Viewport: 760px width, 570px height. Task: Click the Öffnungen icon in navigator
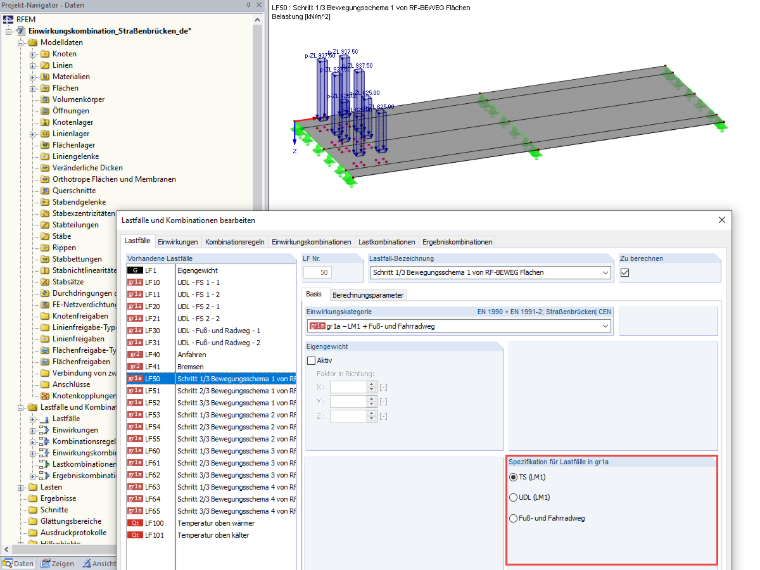pos(45,111)
